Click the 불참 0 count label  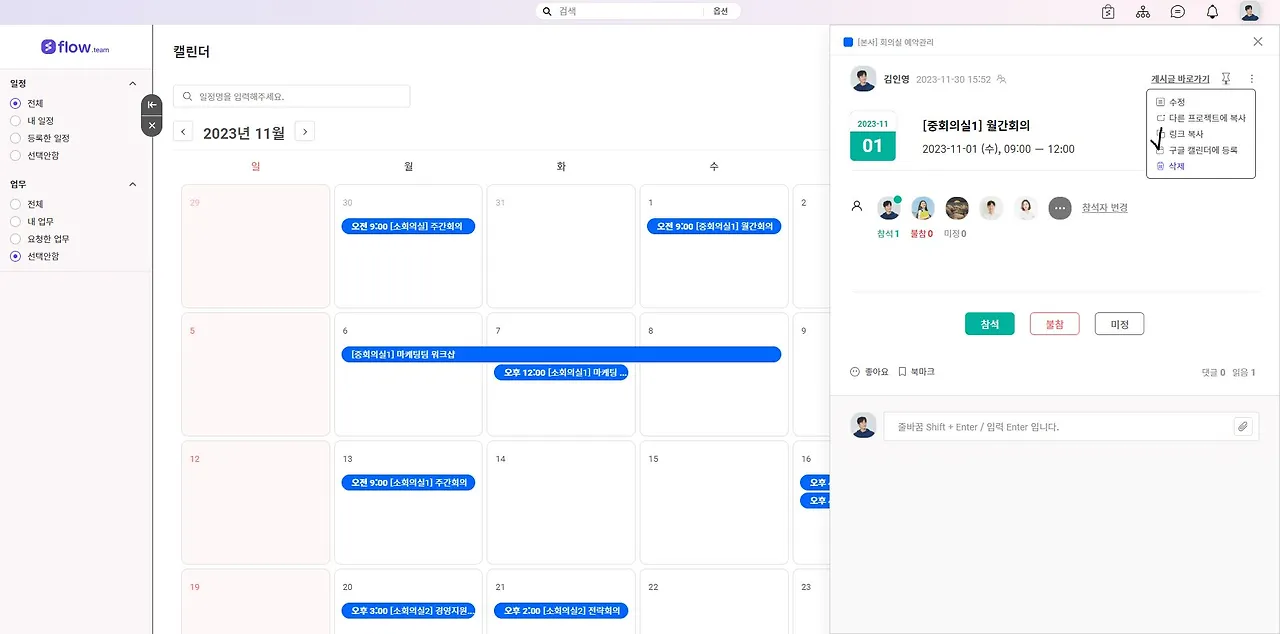(921, 234)
